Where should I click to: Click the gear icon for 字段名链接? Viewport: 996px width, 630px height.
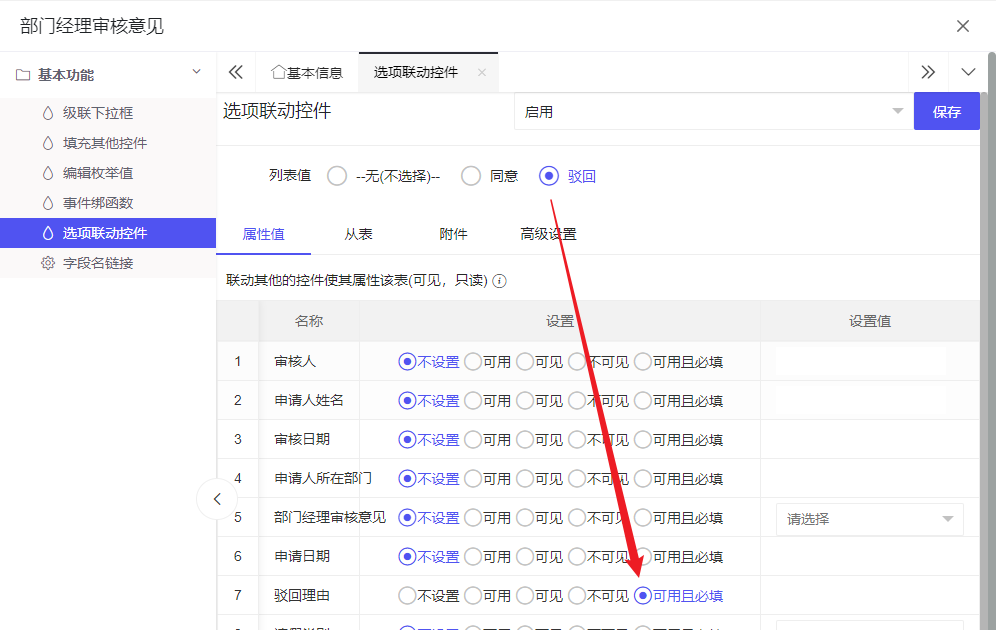click(x=47, y=263)
